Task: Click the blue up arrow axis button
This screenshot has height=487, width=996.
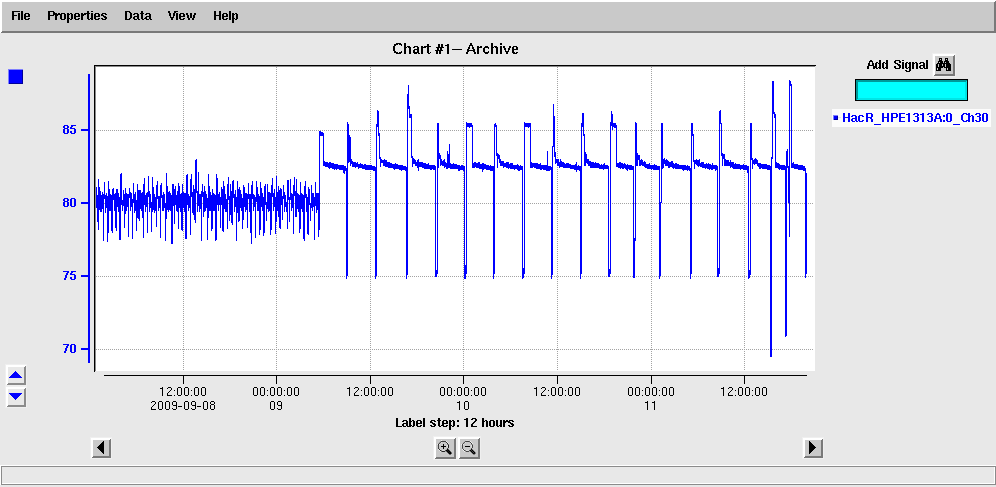Action: 16,375
